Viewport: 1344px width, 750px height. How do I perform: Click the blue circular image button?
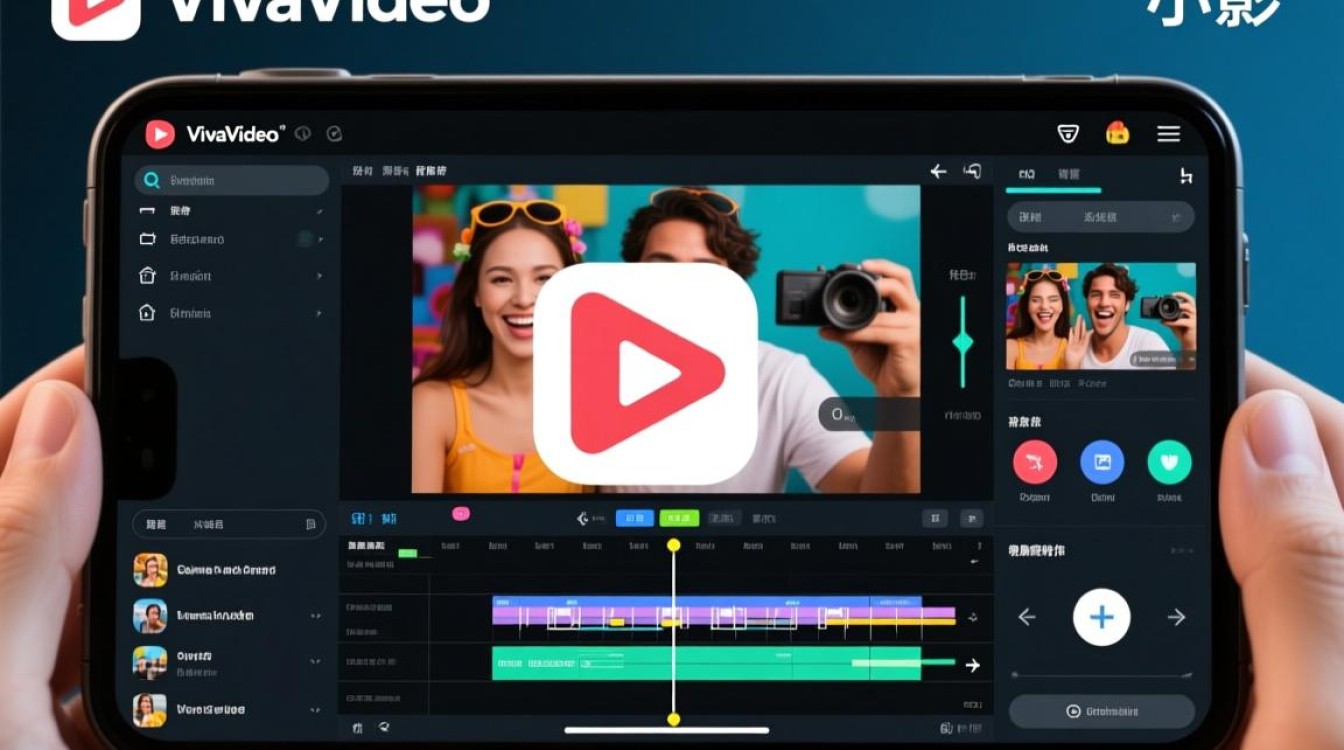coord(1102,462)
